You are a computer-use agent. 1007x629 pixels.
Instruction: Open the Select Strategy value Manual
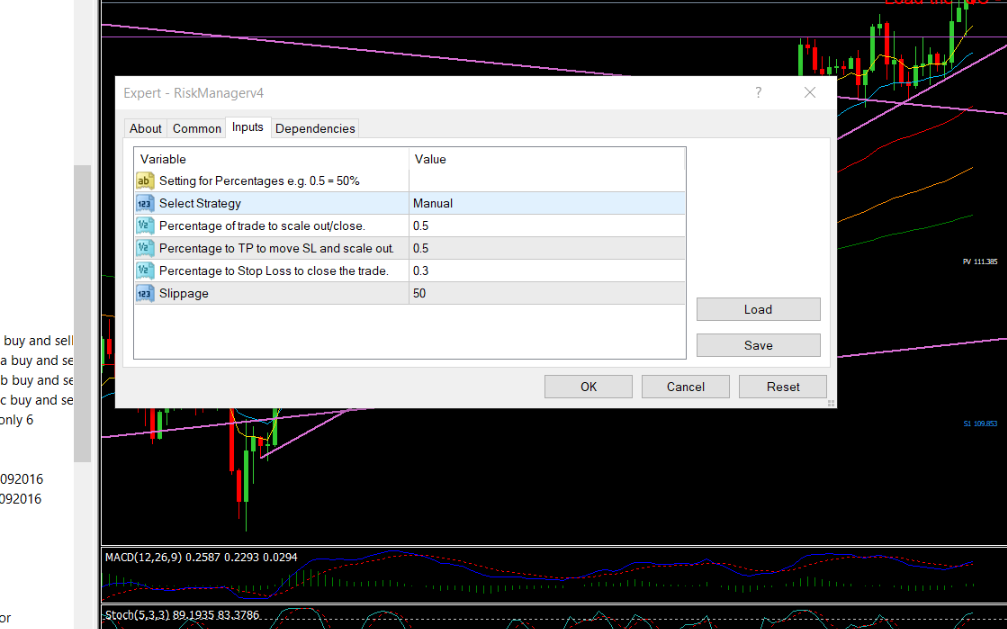coord(546,203)
